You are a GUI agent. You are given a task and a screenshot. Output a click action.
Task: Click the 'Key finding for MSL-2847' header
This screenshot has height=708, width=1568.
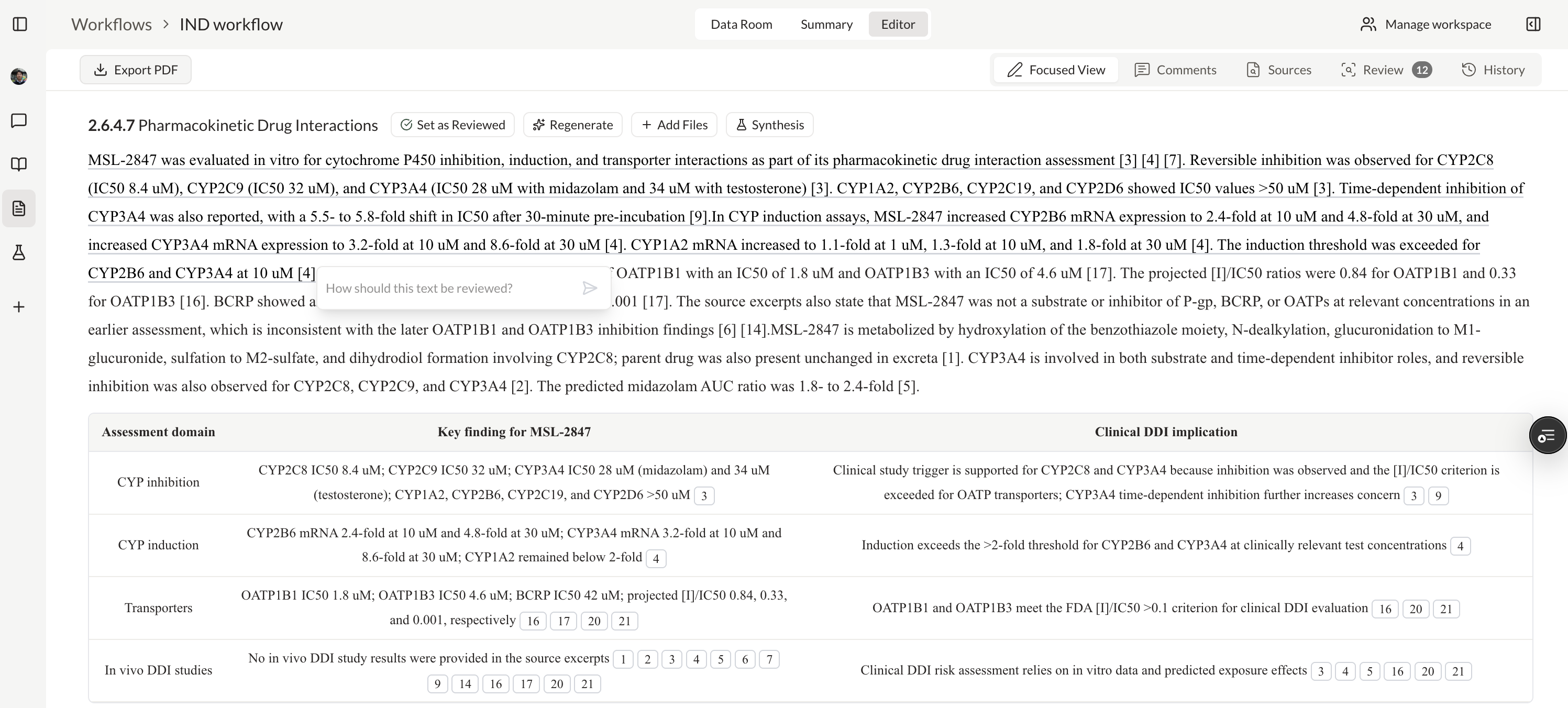pyautogui.click(x=514, y=432)
